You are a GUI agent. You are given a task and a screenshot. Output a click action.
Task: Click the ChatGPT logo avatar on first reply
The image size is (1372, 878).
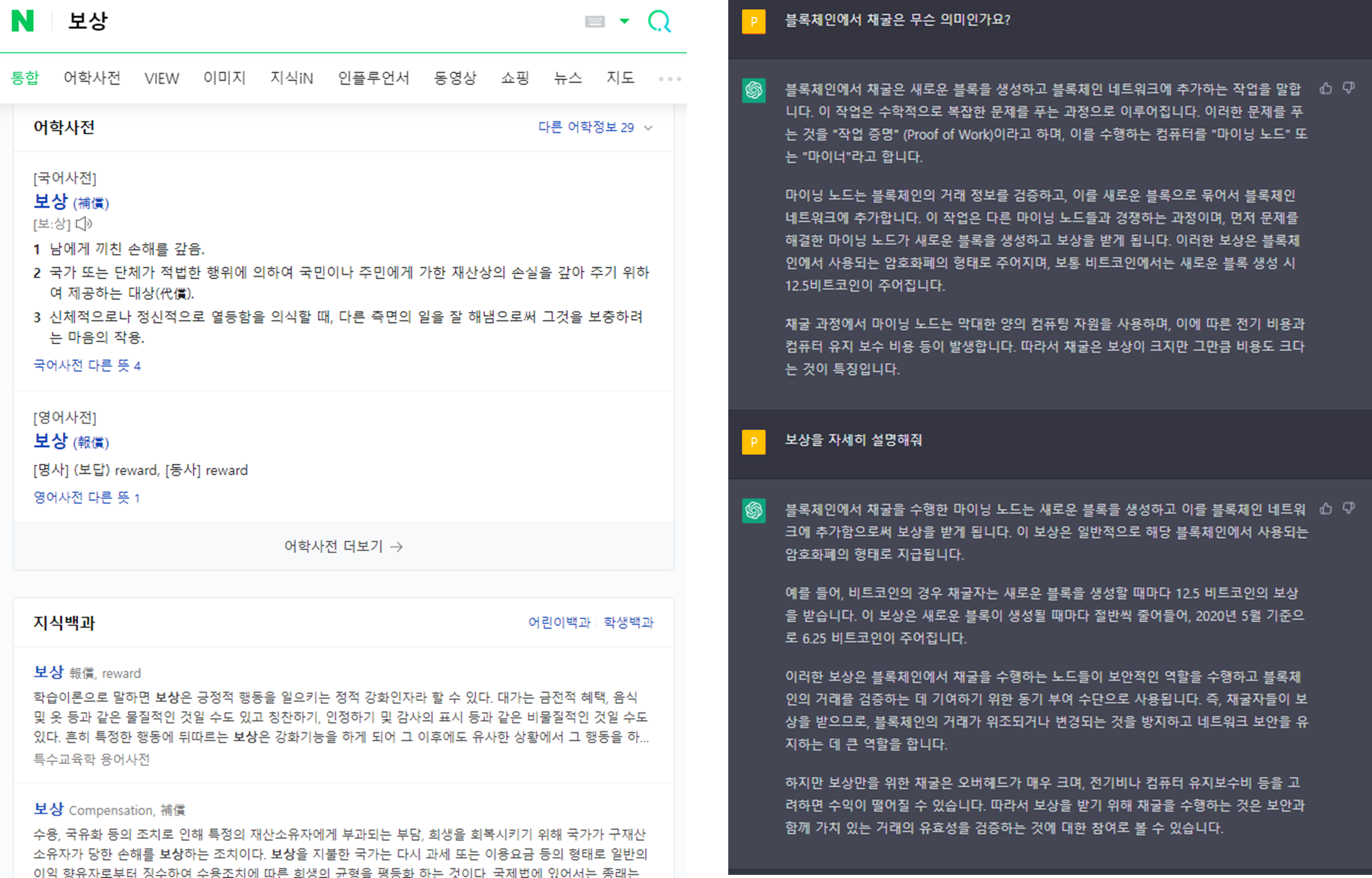click(753, 90)
